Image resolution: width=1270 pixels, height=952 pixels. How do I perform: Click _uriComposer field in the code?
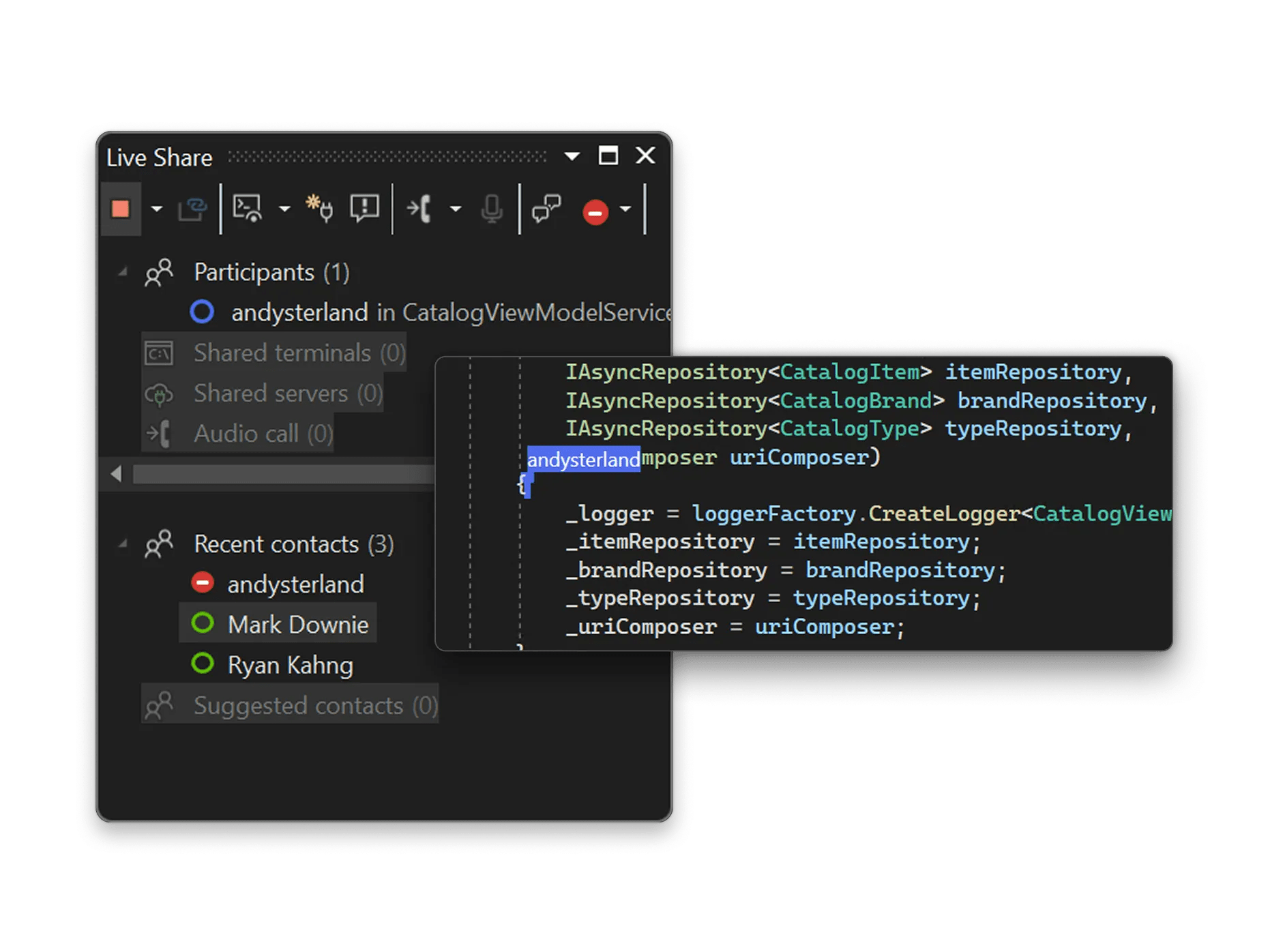click(641, 627)
